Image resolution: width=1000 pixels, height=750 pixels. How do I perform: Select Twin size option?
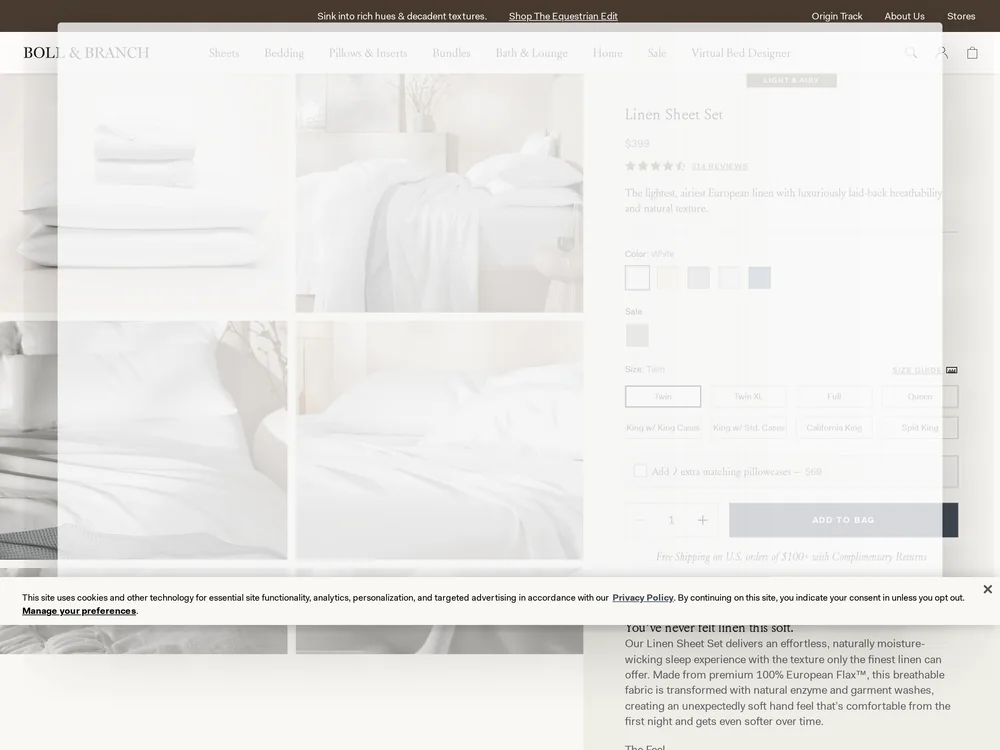pyautogui.click(x=663, y=397)
